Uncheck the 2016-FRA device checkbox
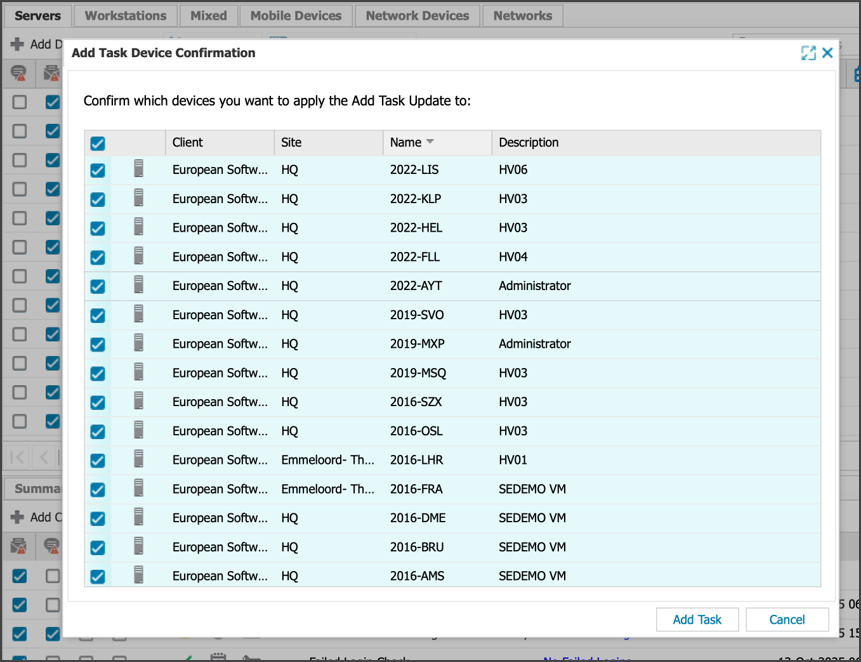This screenshot has width=861, height=662. (x=98, y=489)
